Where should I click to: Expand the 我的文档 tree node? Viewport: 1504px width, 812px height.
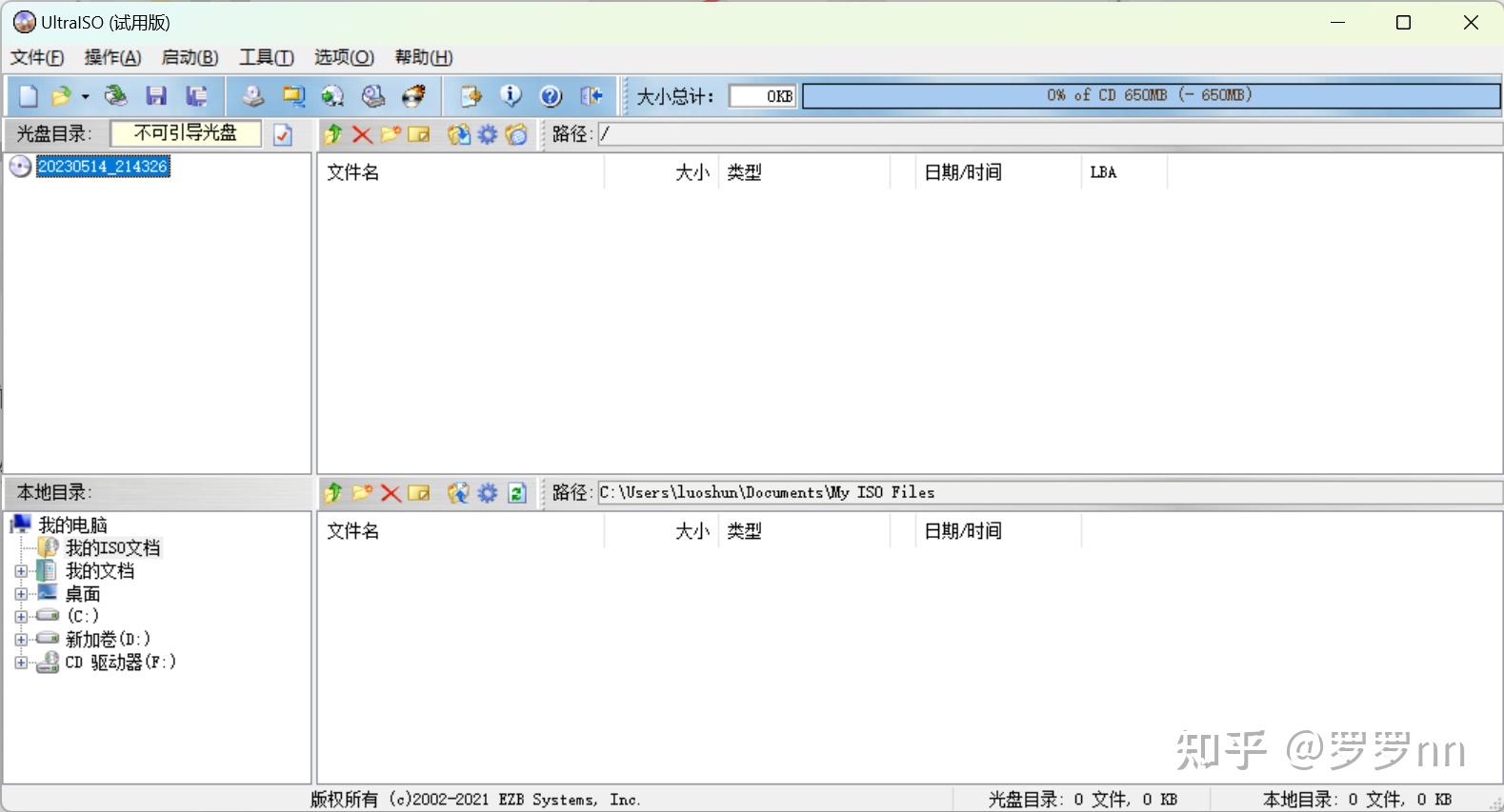pos(21,572)
